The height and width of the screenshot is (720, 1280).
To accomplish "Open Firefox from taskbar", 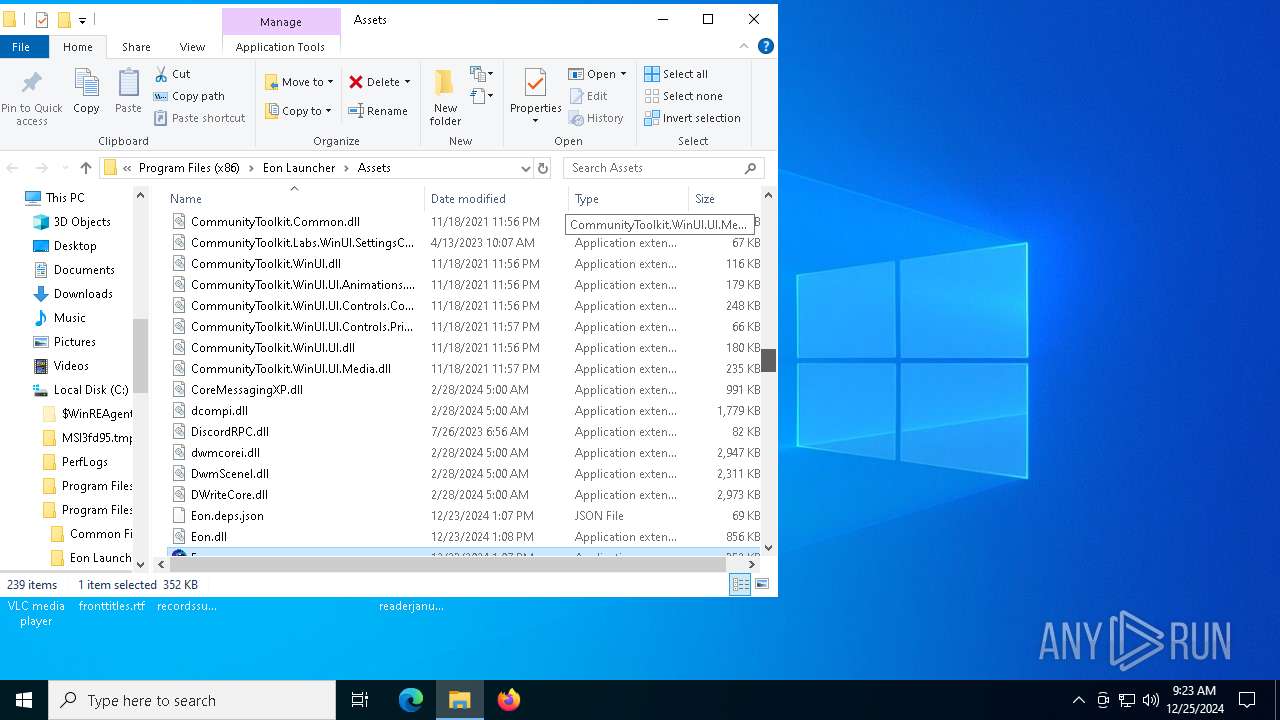I will (509, 700).
